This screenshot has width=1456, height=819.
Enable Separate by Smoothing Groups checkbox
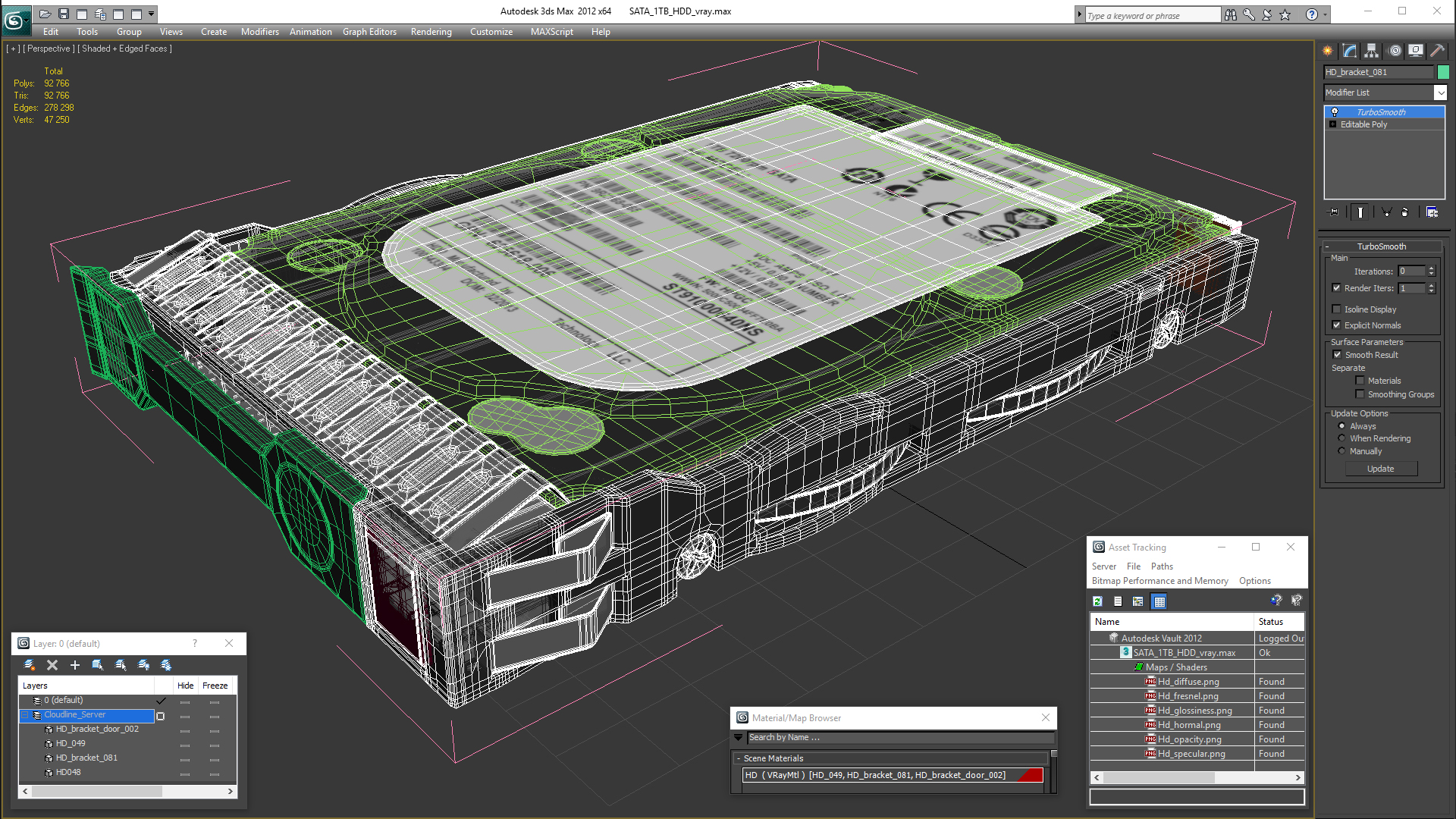point(1360,394)
